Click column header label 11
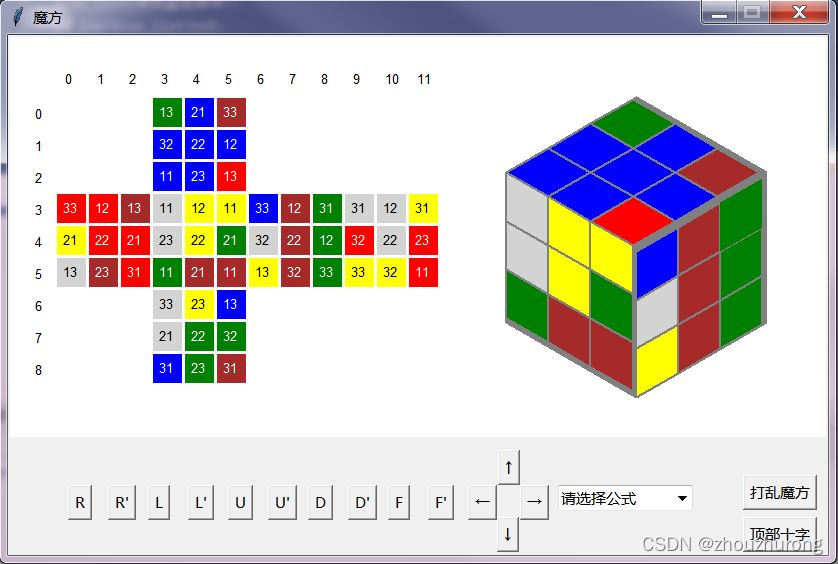 pos(424,80)
